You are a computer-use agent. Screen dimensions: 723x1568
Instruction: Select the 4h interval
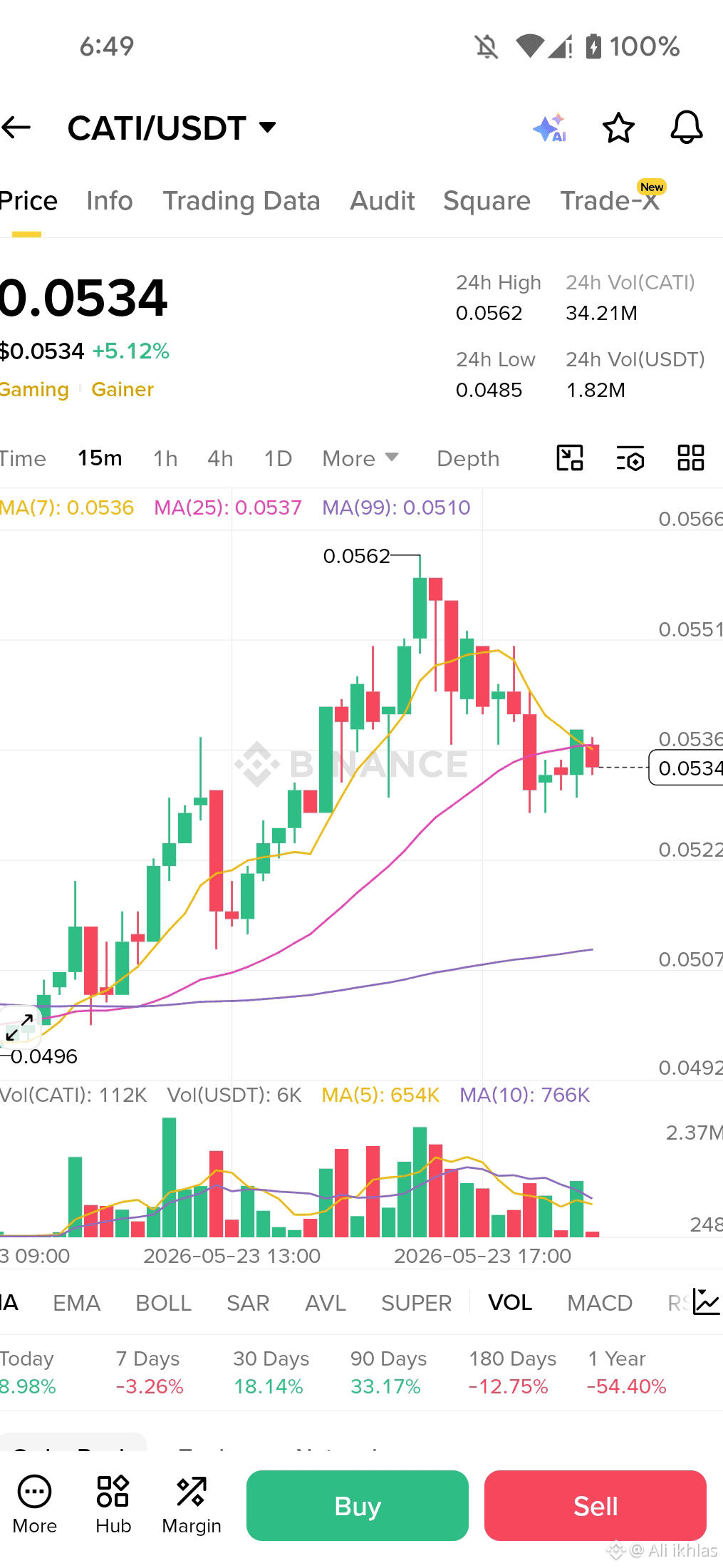[220, 458]
